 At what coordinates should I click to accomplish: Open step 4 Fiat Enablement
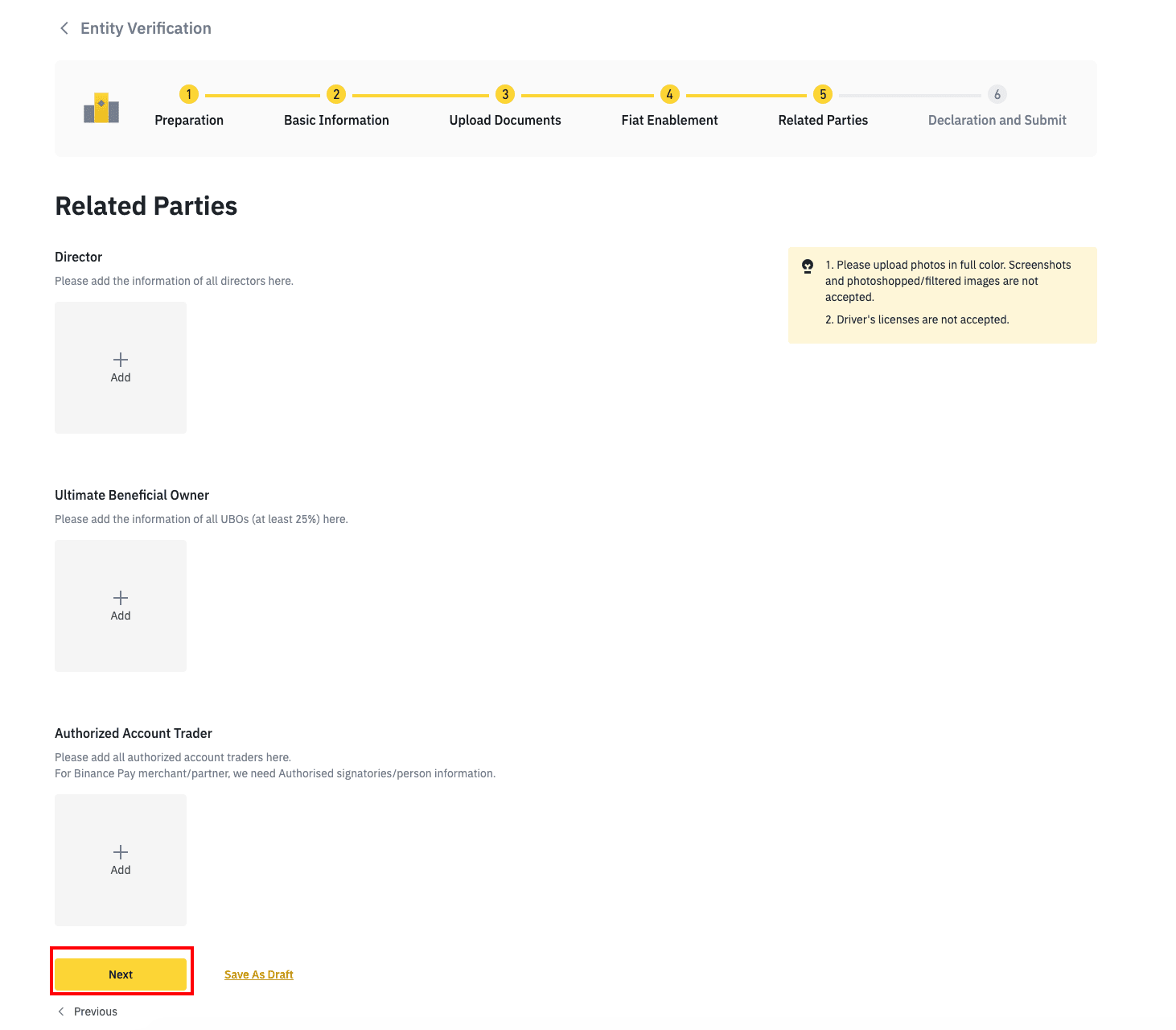point(669,94)
